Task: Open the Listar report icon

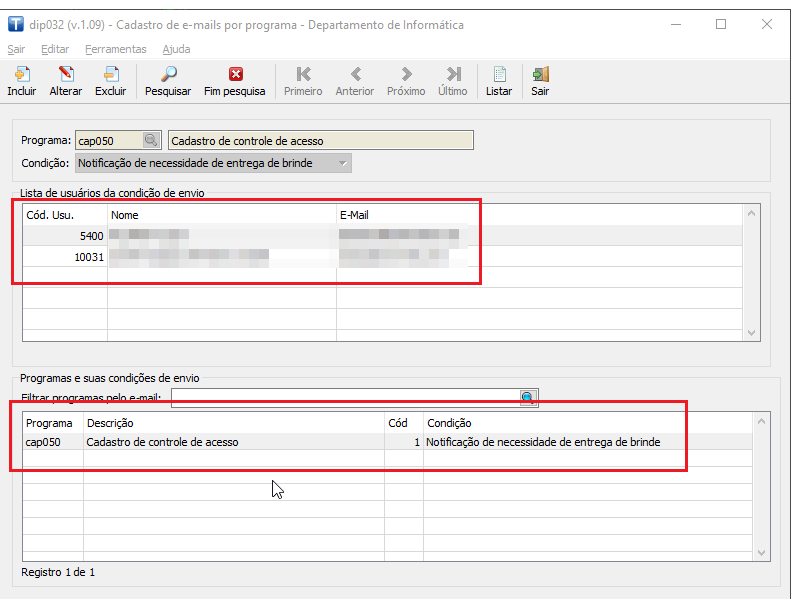Action: coord(499,75)
